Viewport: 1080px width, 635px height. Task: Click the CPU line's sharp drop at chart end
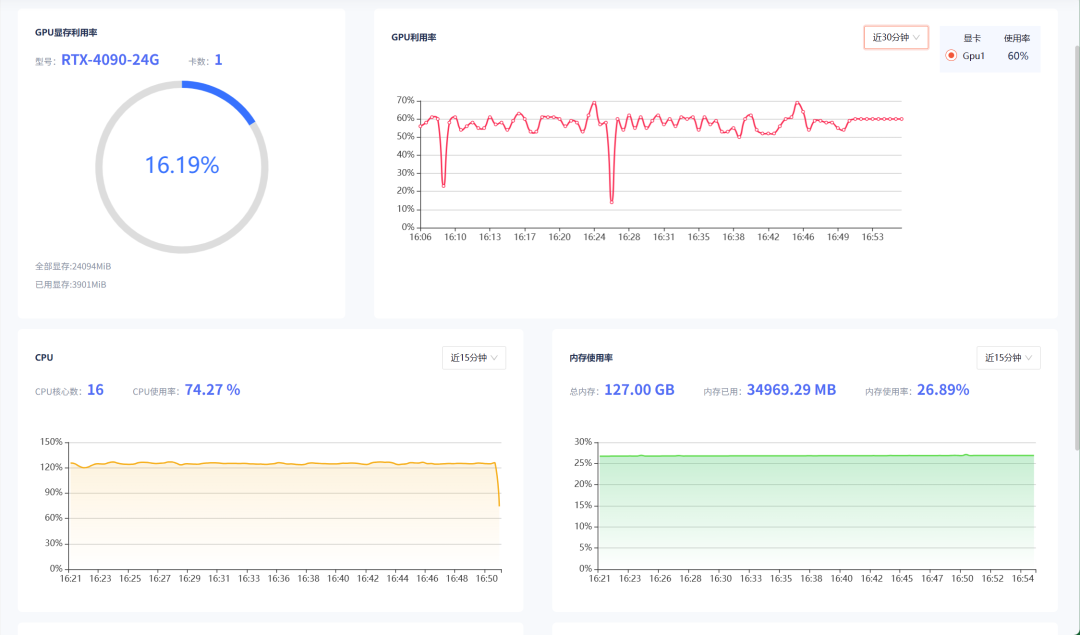point(498,490)
